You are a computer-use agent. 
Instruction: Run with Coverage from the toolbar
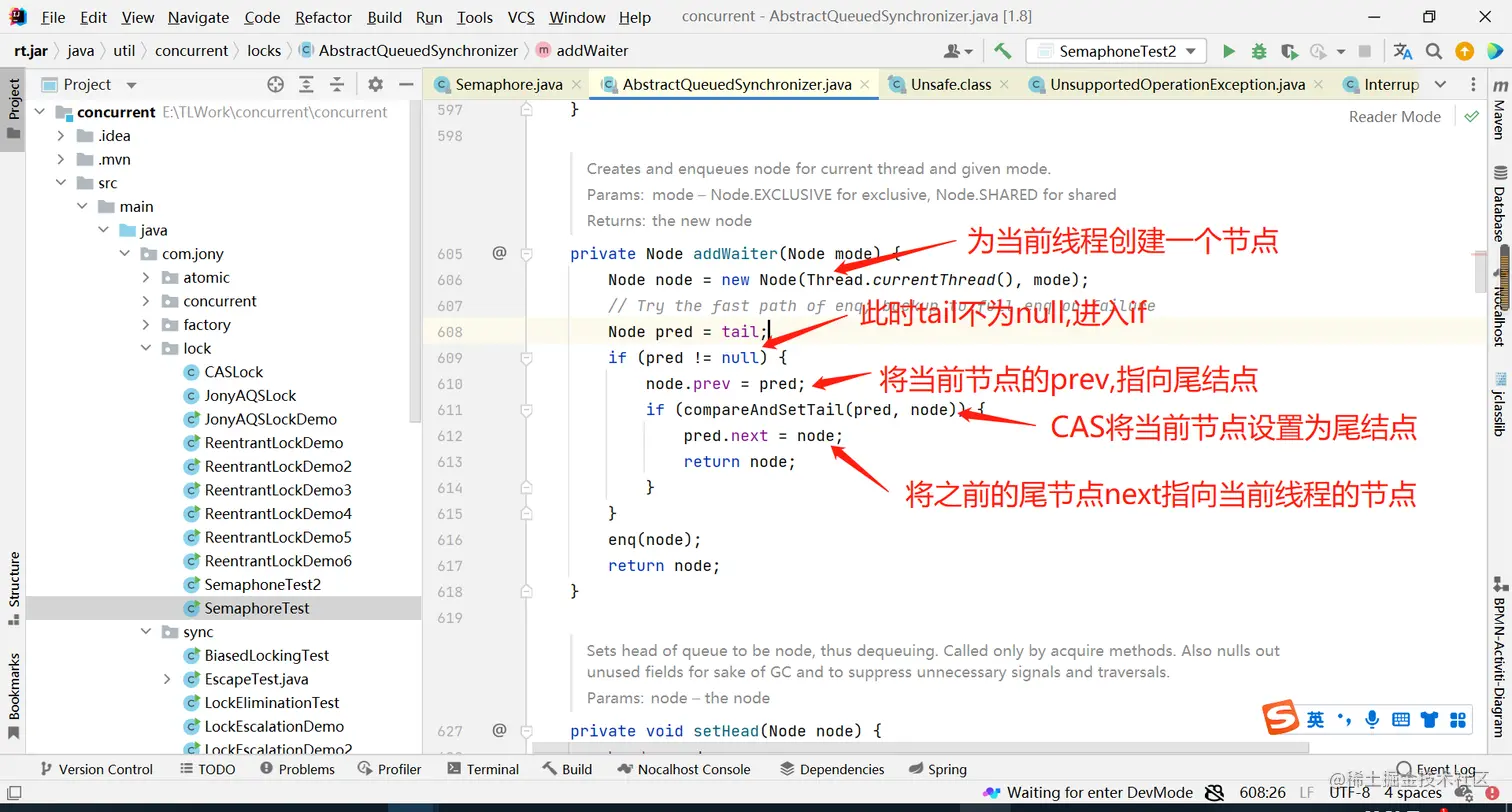[x=1289, y=51]
